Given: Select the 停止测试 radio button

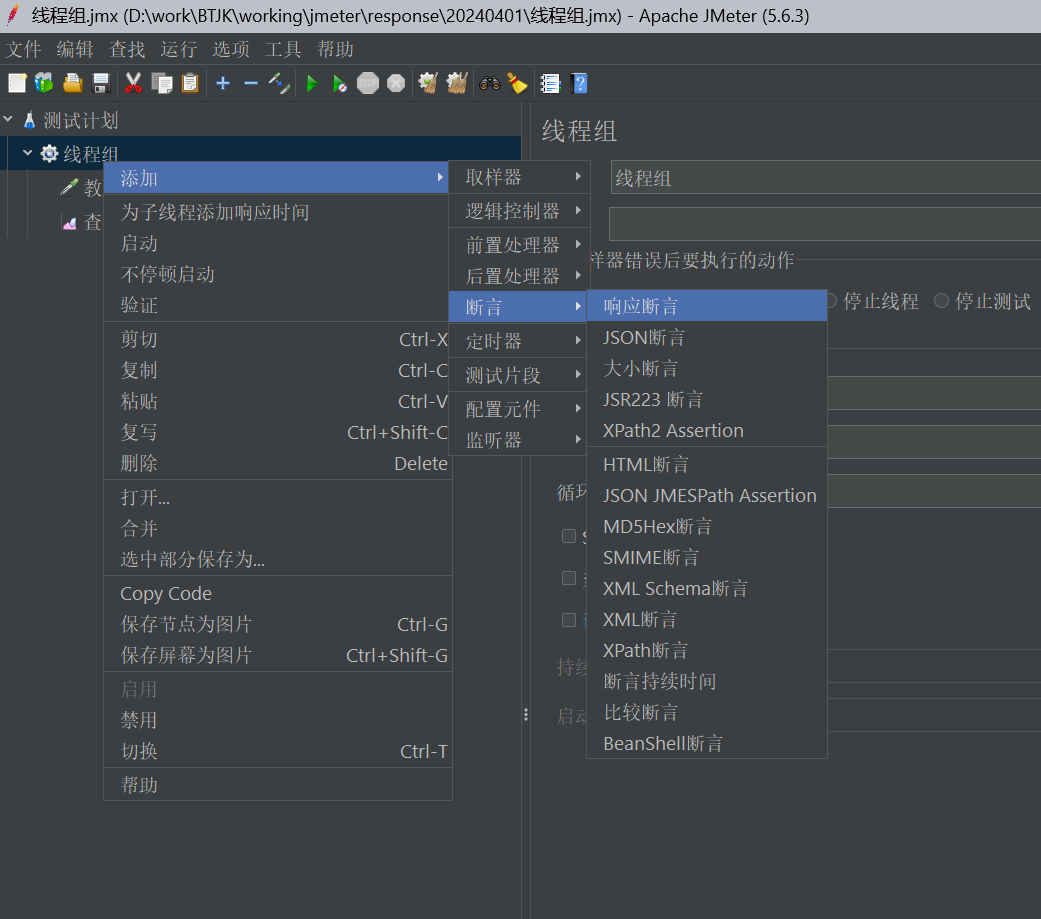Looking at the screenshot, I should coord(941,301).
